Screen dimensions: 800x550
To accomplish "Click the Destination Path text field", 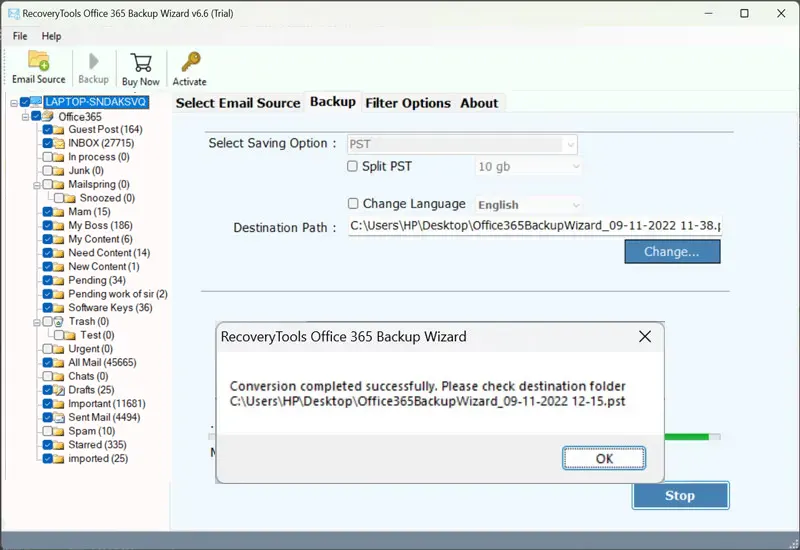I will [x=534, y=227].
